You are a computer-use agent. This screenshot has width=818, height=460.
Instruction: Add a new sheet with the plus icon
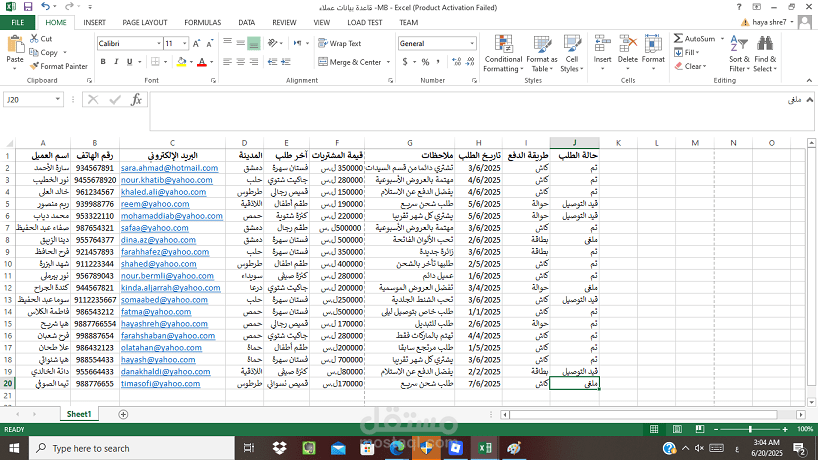pos(123,414)
